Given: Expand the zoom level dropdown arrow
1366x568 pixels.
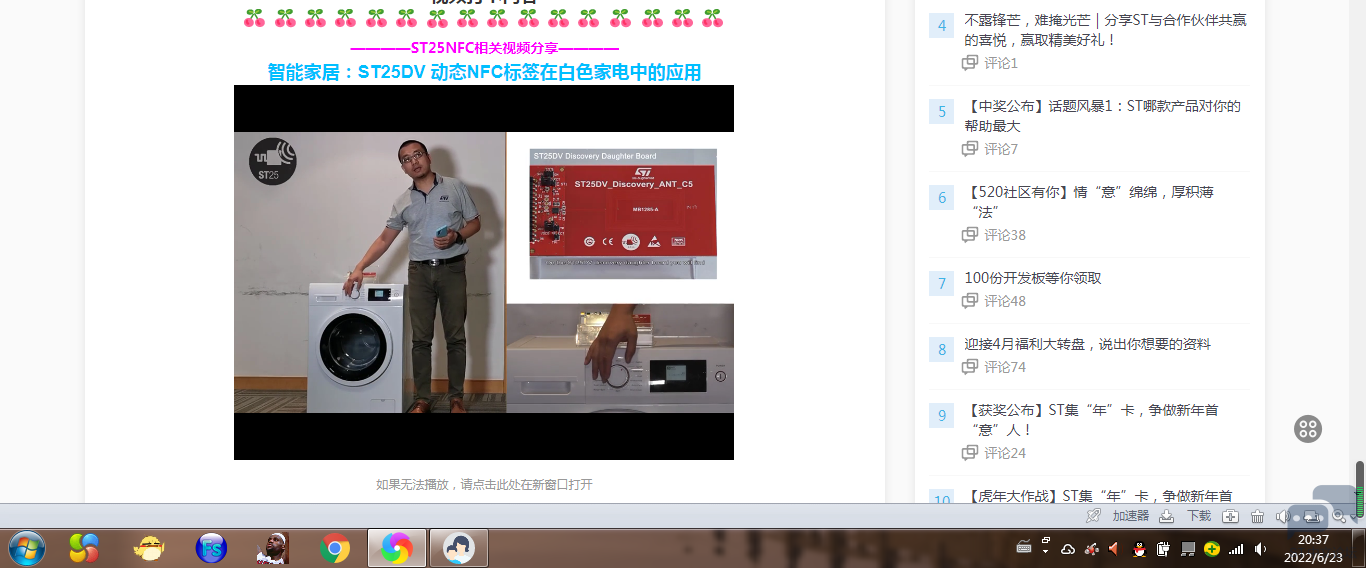Looking at the screenshot, I should (1354, 517).
